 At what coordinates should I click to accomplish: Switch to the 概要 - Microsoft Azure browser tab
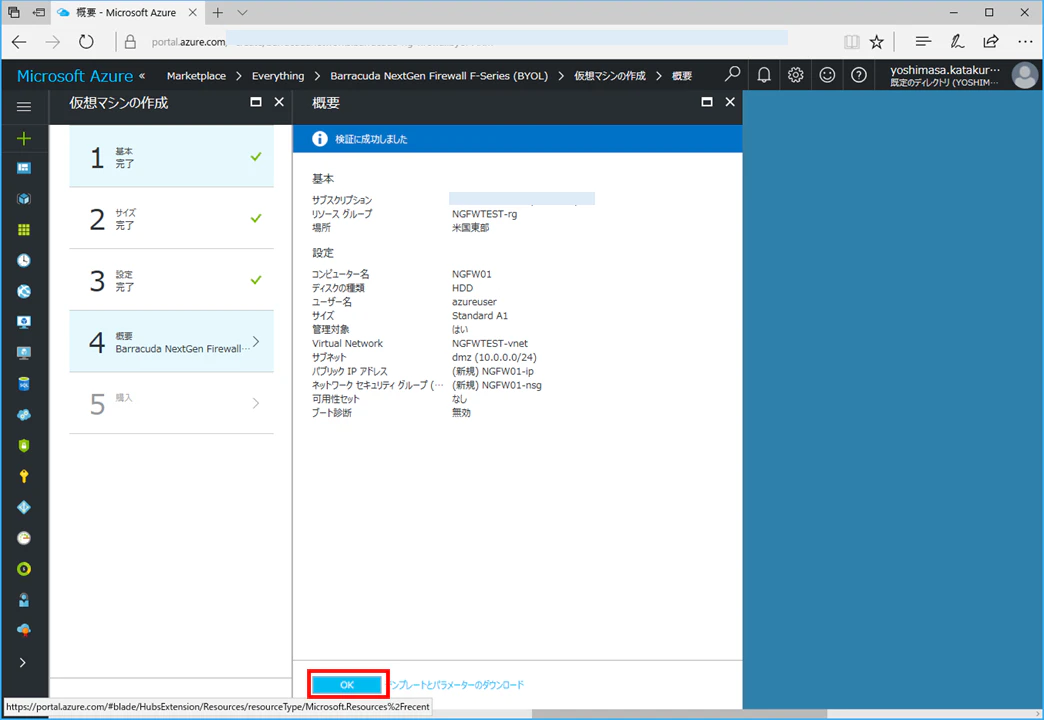(127, 13)
